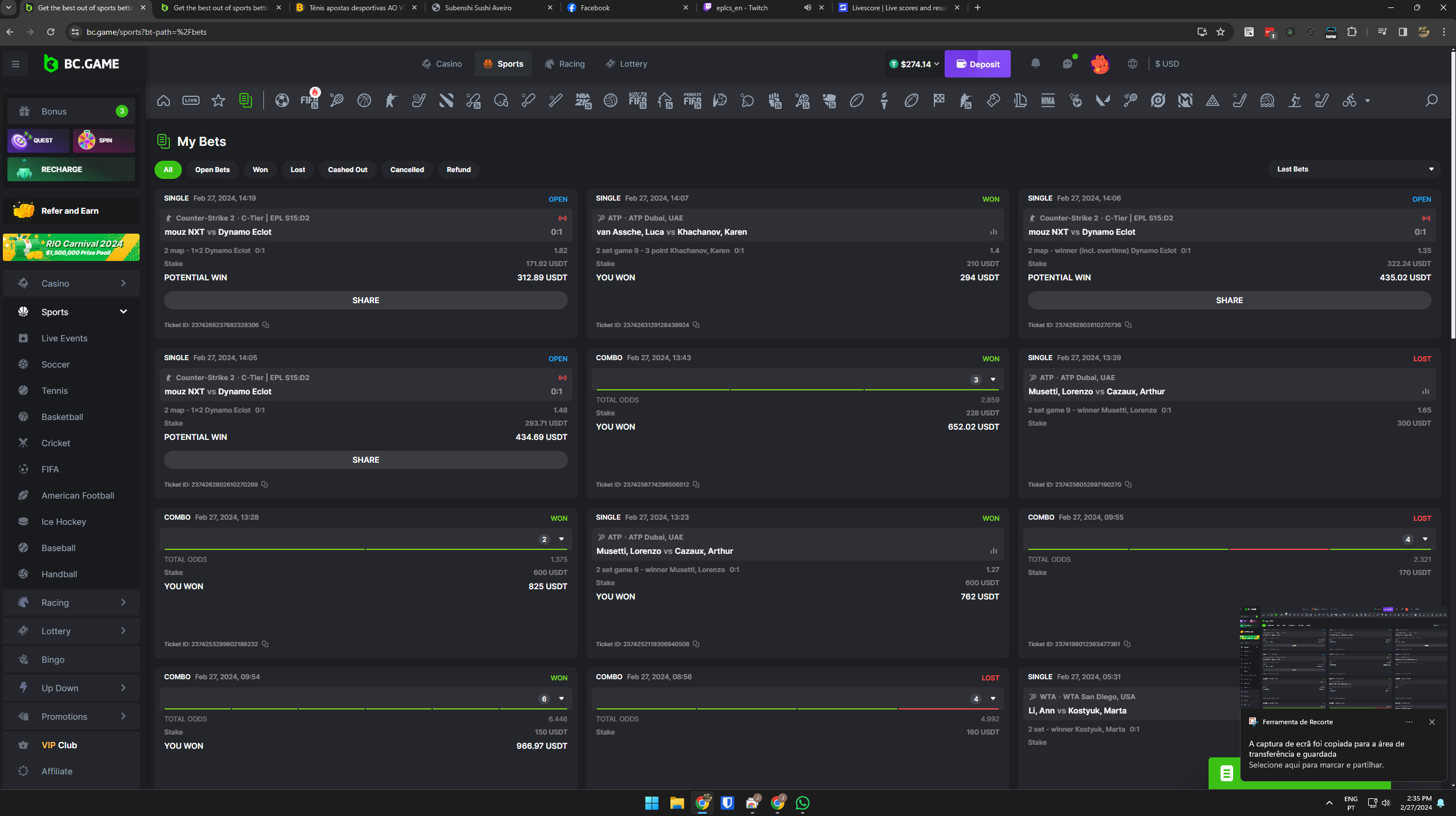Select the Penalty FIFA sport icon

coord(692,101)
